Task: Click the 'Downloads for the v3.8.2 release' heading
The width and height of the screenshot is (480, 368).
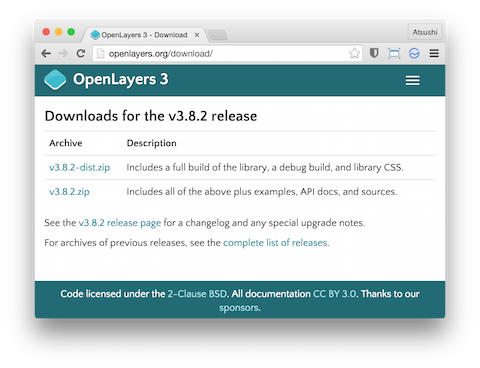Action: (x=151, y=116)
